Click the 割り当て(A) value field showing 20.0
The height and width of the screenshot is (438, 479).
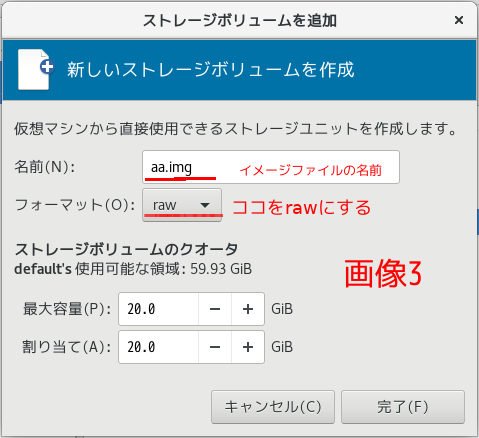coord(159,347)
